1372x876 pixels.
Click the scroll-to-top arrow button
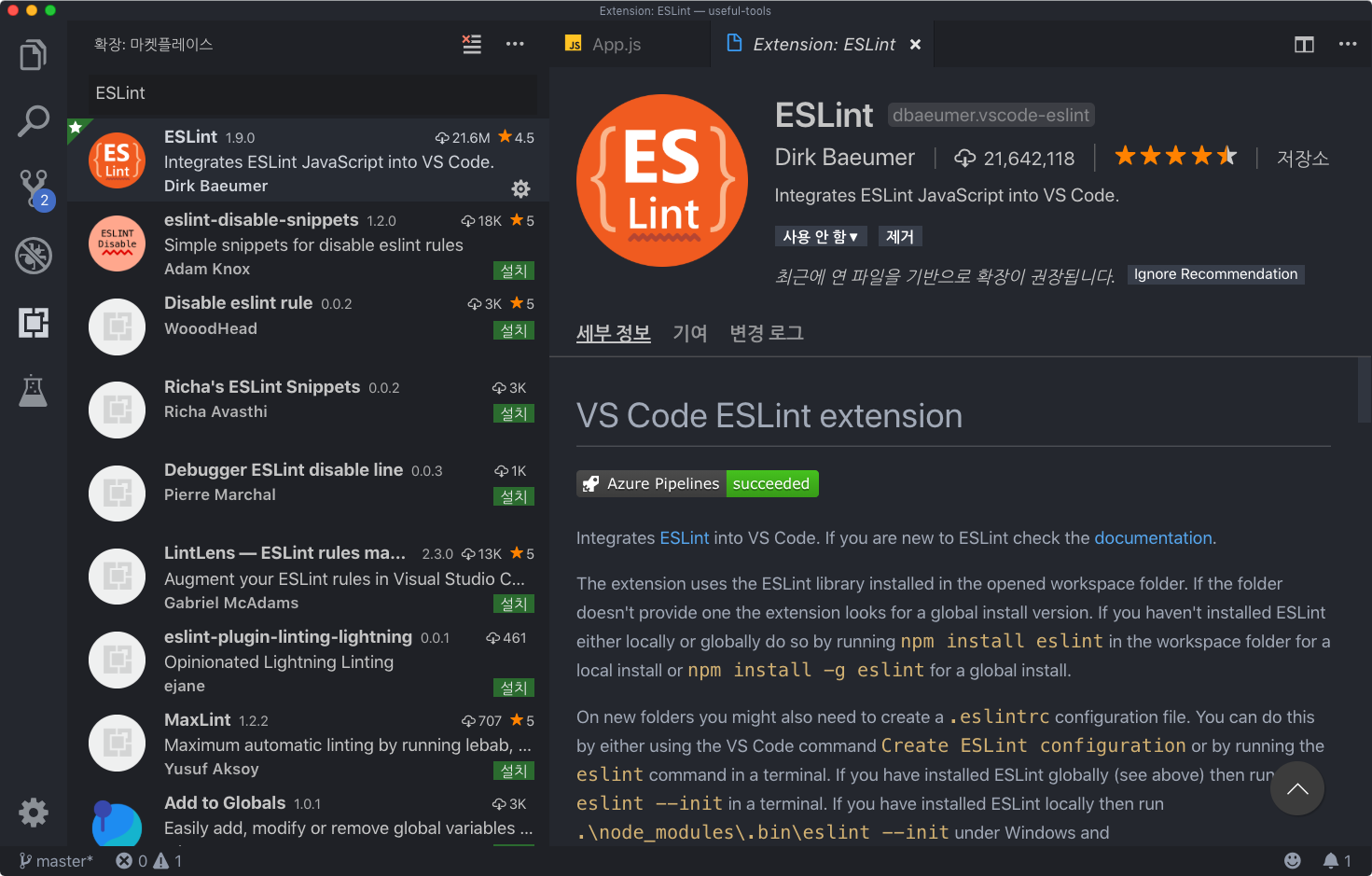[1296, 788]
